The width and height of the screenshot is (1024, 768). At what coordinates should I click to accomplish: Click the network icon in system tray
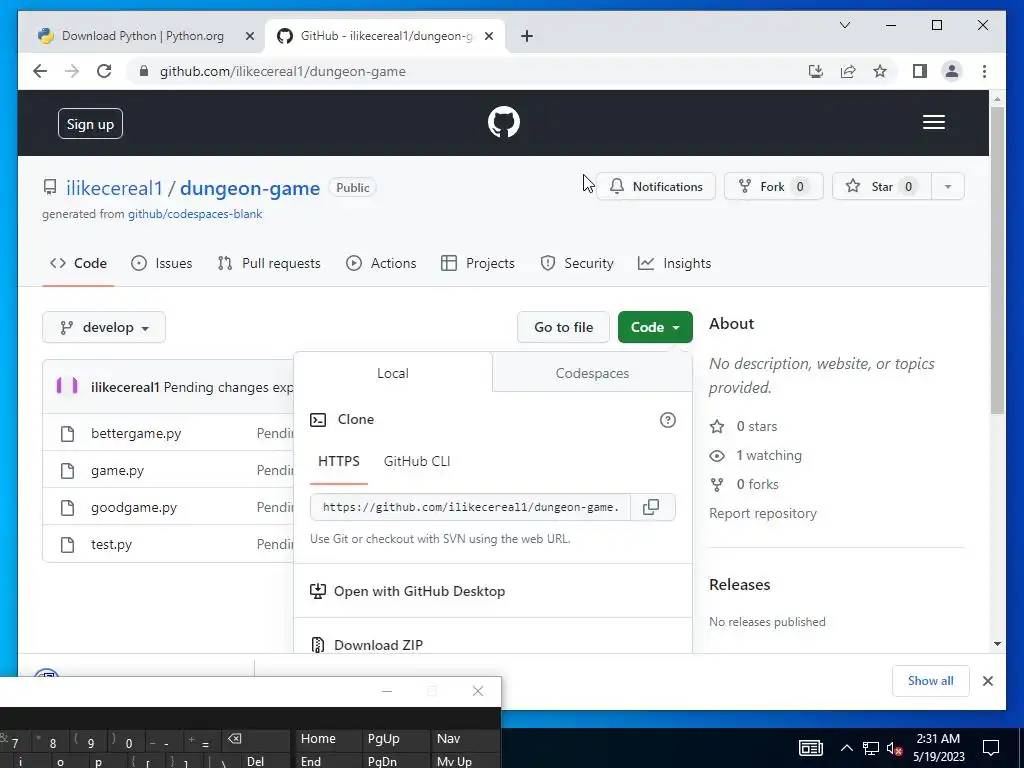tap(871, 748)
